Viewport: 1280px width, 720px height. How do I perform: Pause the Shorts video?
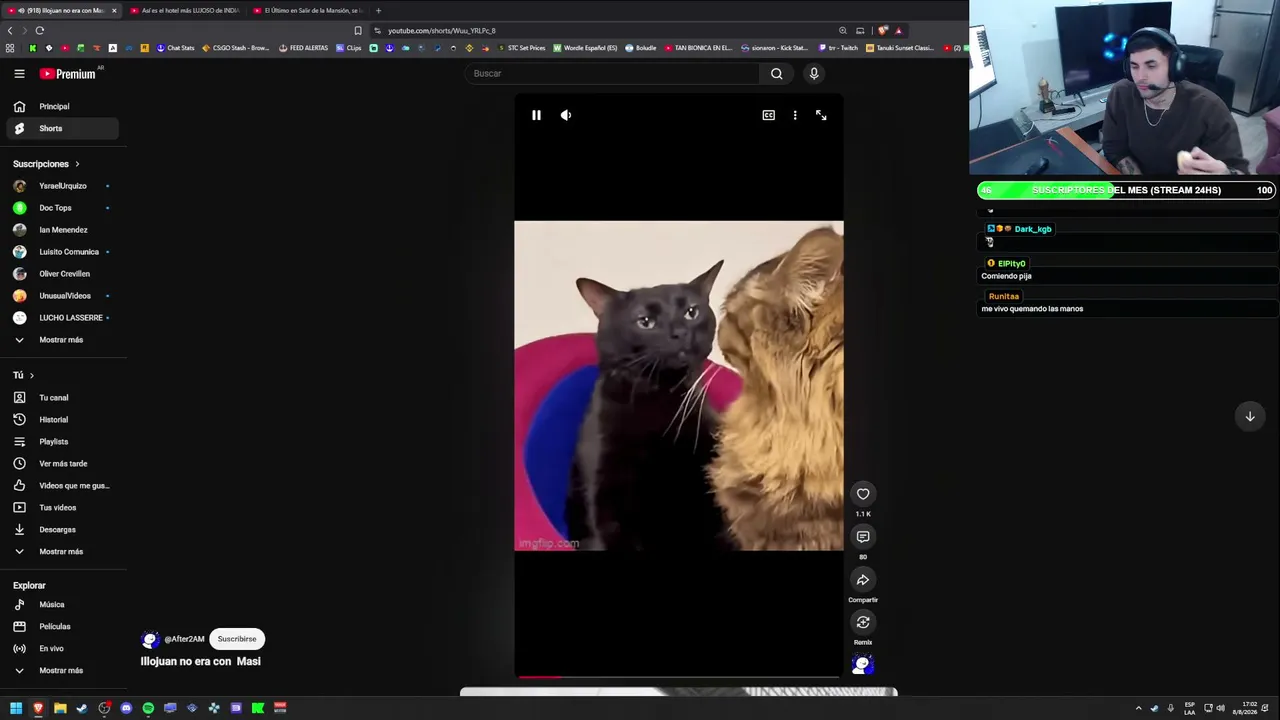536,115
